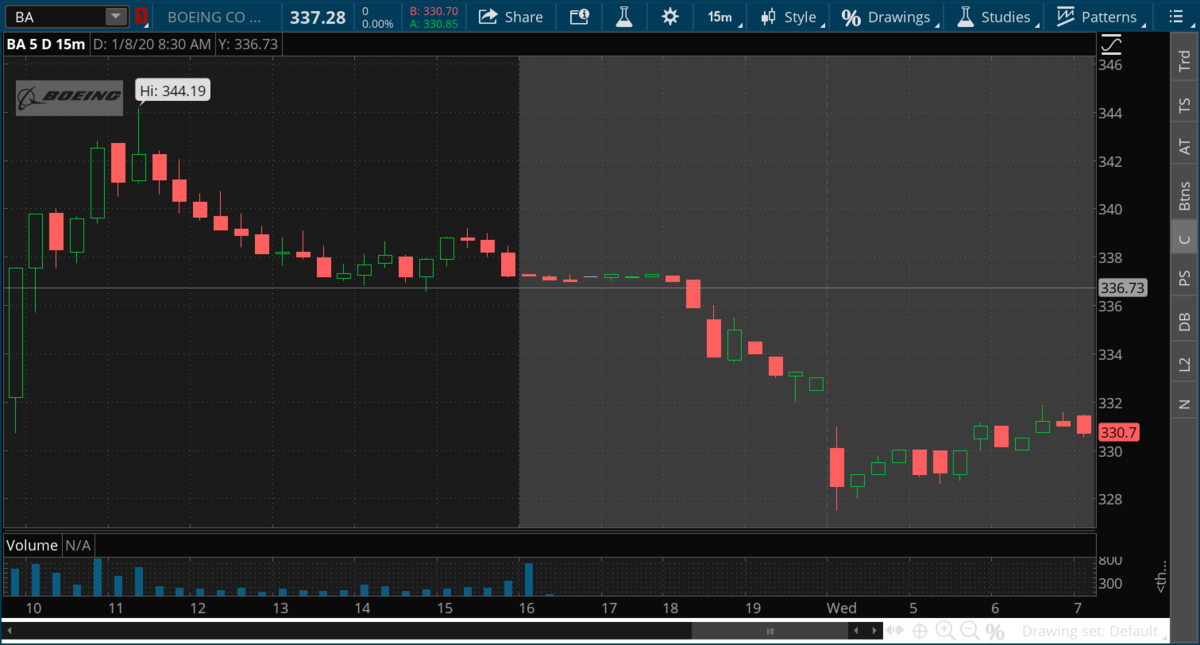Click the N/A volume value
The height and width of the screenshot is (645, 1200).
[78, 545]
